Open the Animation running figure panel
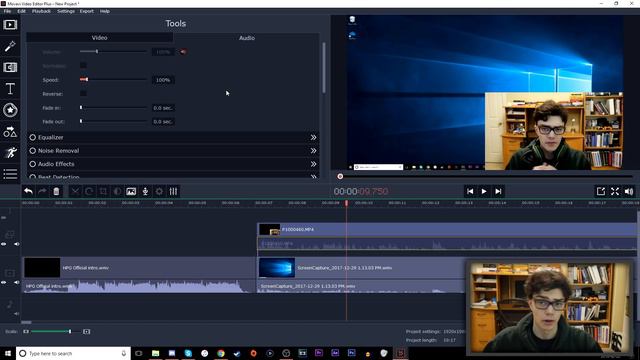The height and width of the screenshot is (360, 640). click(x=10, y=153)
